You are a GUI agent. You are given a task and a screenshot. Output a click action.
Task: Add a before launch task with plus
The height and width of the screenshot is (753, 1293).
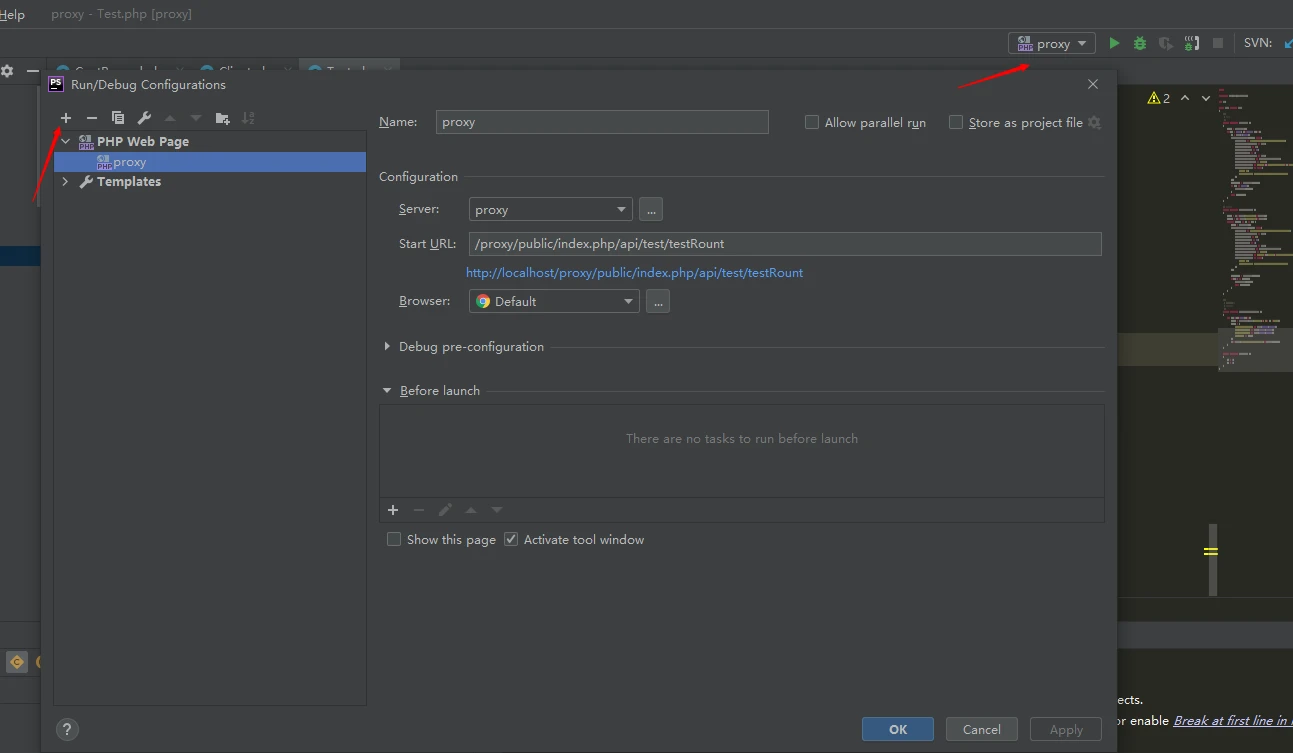393,510
